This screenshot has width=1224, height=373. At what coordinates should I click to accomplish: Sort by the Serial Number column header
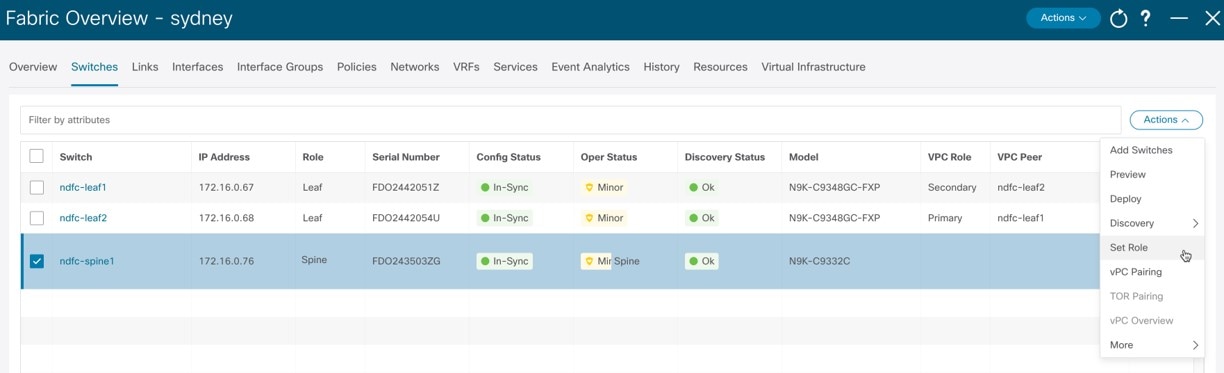406,157
